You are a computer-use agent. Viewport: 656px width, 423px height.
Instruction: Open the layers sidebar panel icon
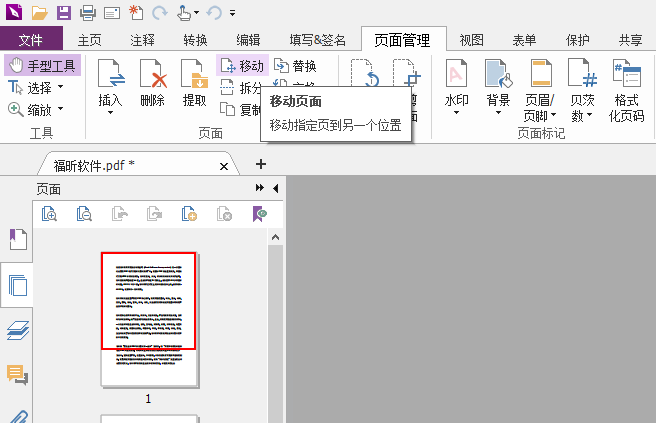click(18, 331)
